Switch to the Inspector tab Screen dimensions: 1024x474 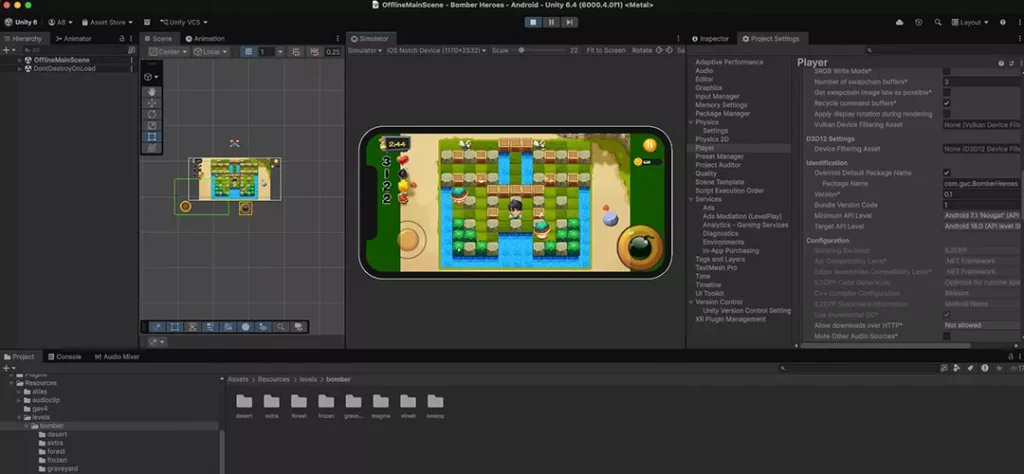point(710,39)
